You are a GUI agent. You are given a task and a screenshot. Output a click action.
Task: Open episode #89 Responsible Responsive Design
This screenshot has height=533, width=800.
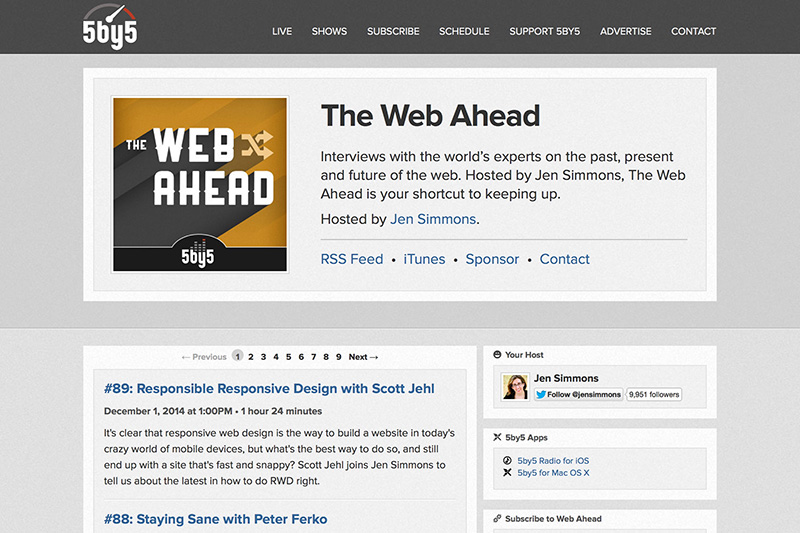coord(269,389)
